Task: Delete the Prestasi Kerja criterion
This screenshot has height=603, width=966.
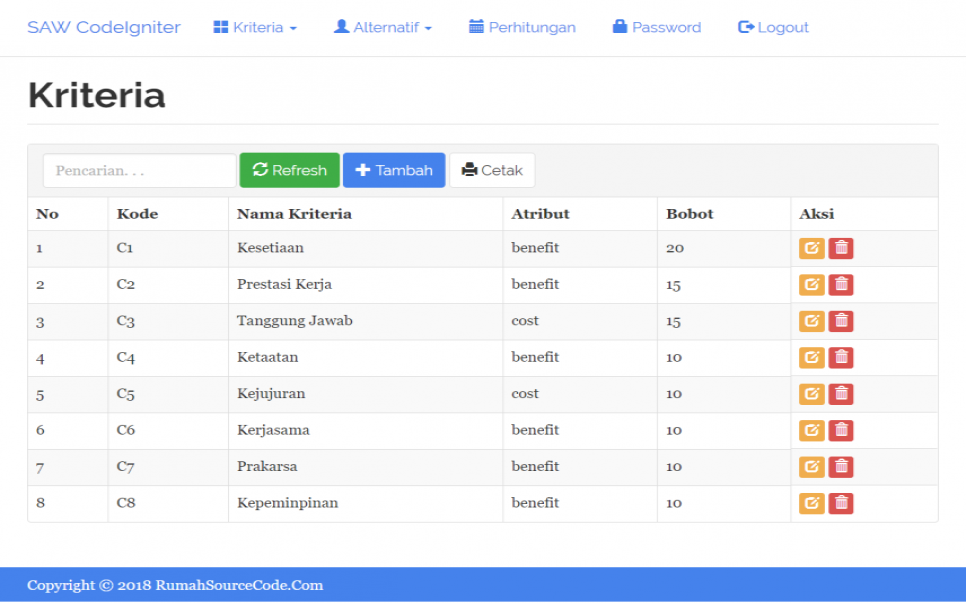Action: [x=841, y=285]
